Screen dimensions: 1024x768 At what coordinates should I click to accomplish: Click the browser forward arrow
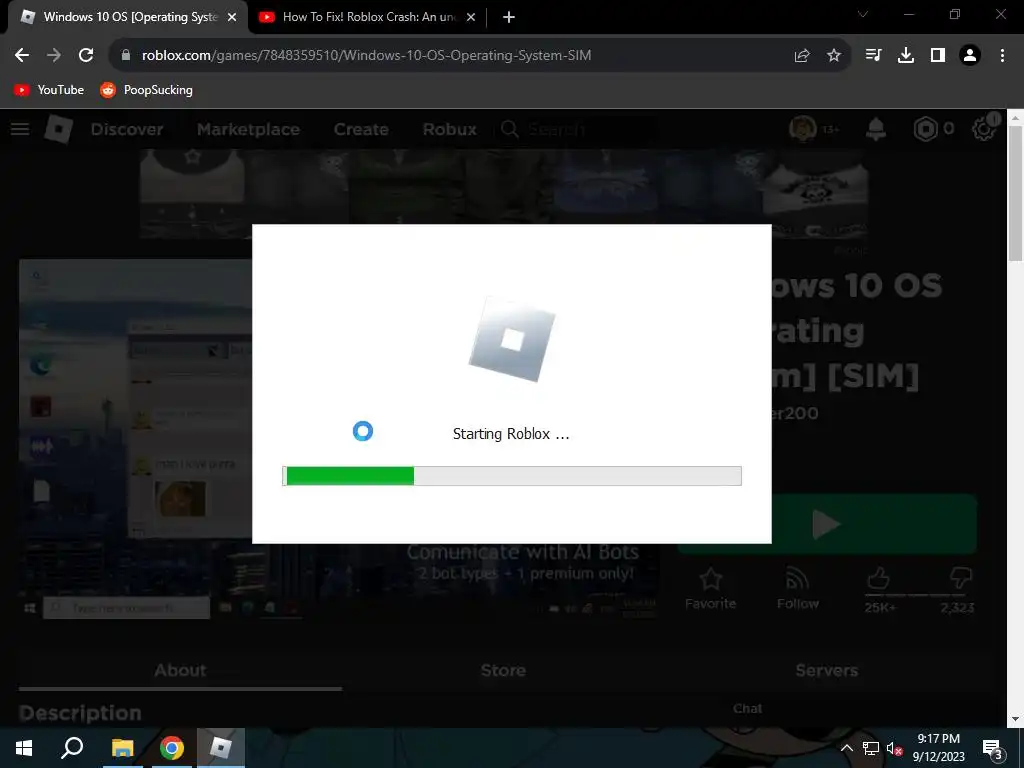54,56
